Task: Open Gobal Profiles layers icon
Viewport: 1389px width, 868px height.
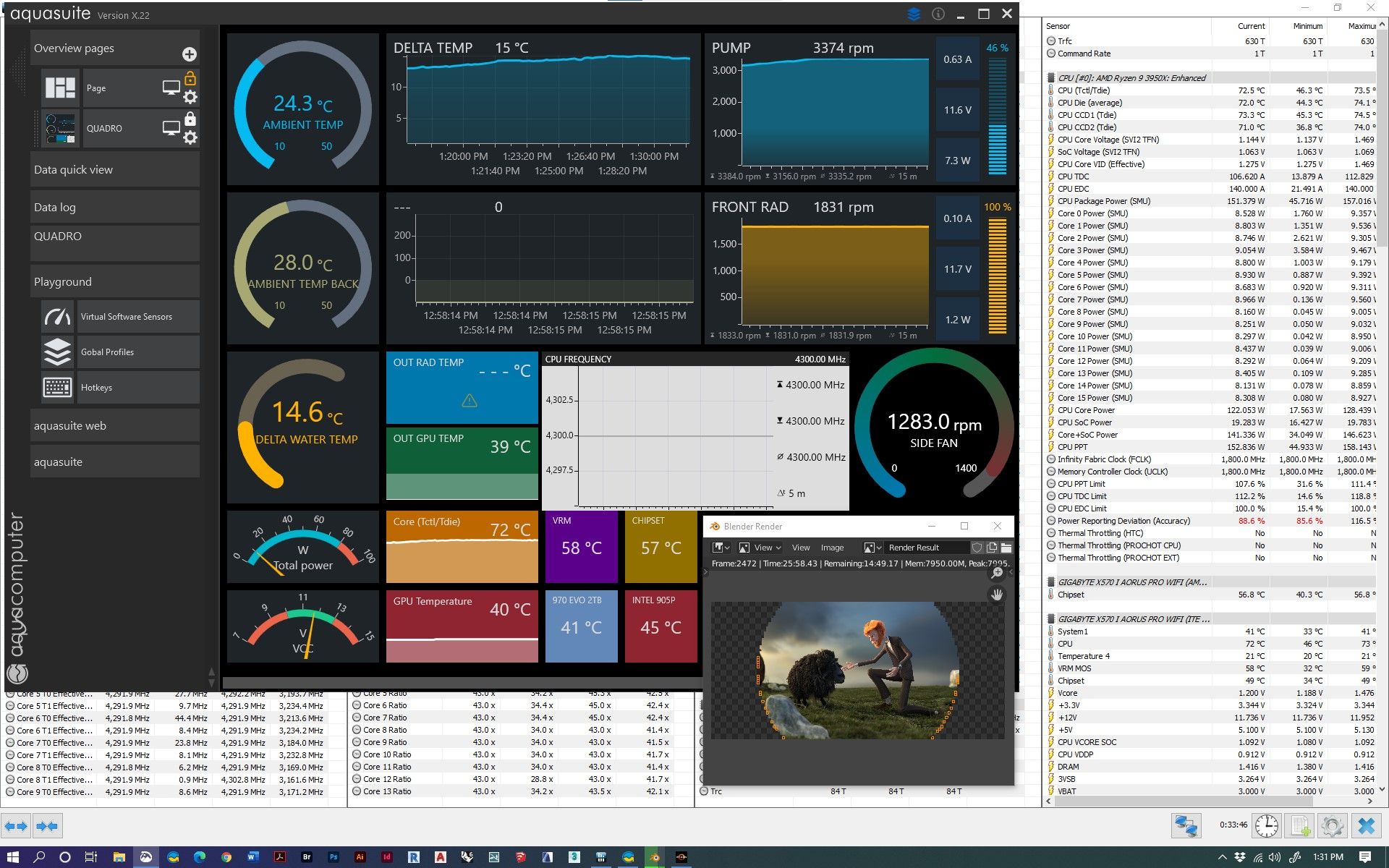Action: (58, 352)
